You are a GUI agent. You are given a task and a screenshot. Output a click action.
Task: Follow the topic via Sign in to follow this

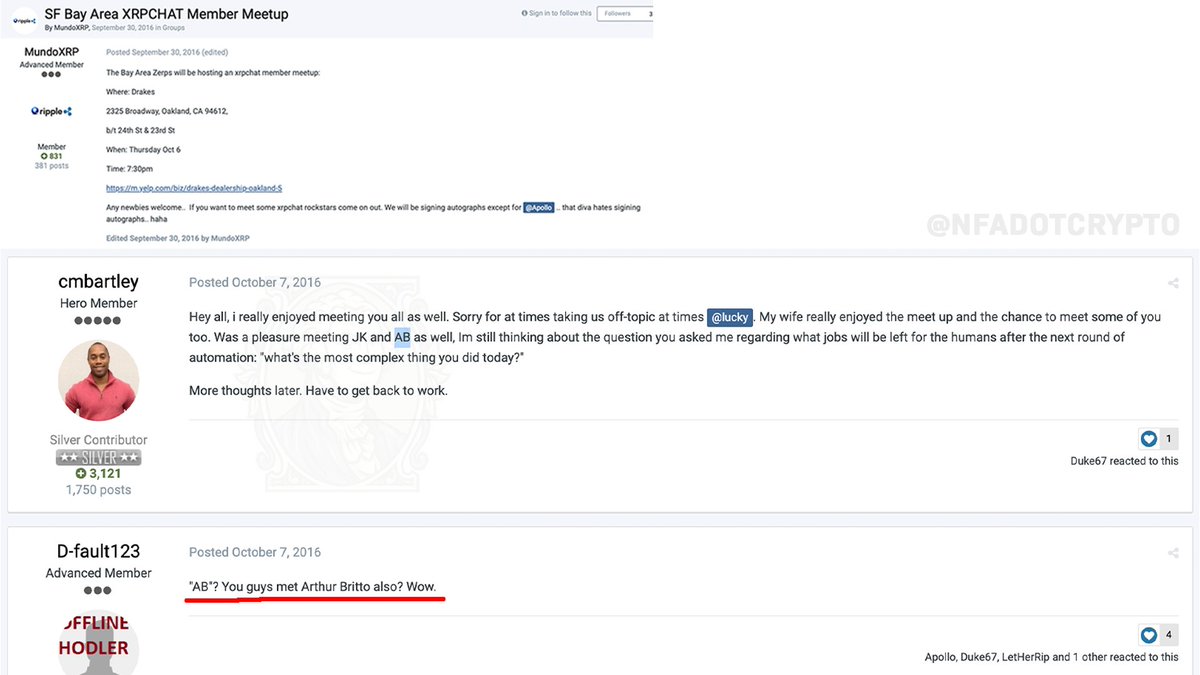click(x=557, y=14)
